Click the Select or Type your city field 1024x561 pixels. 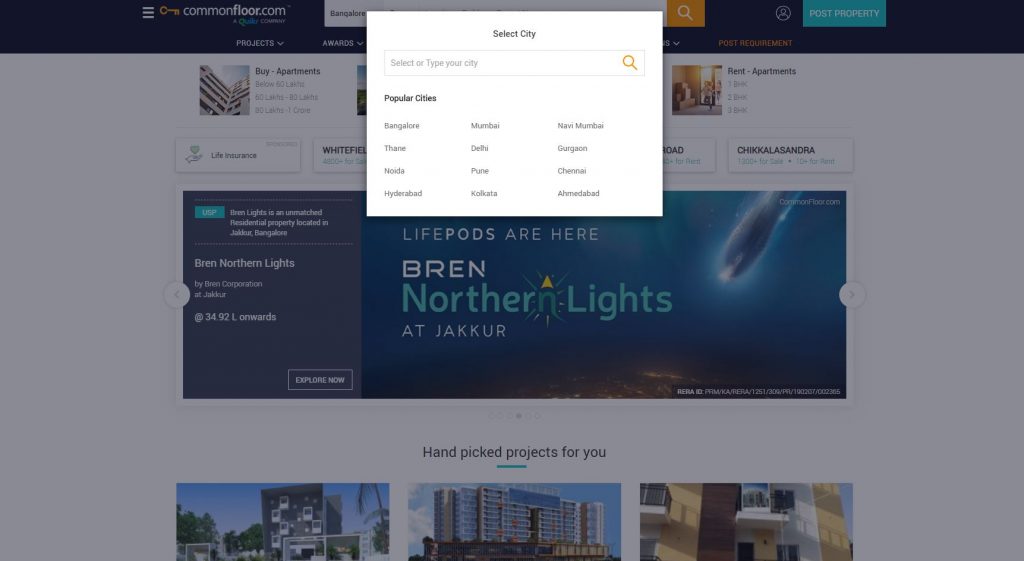pyautogui.click(x=514, y=63)
